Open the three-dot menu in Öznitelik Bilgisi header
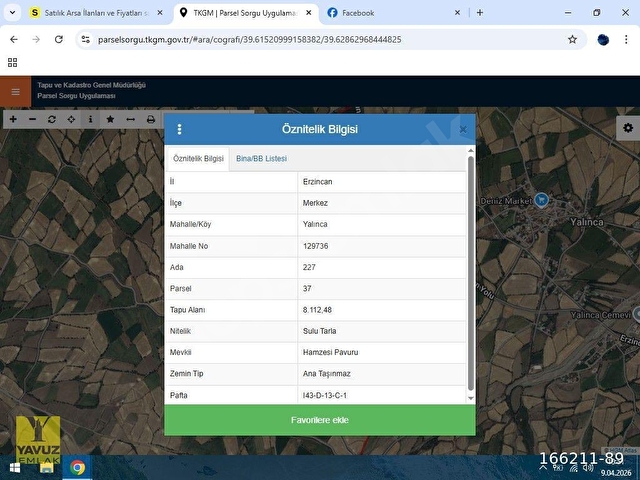This screenshot has width=640, height=480. (x=179, y=129)
